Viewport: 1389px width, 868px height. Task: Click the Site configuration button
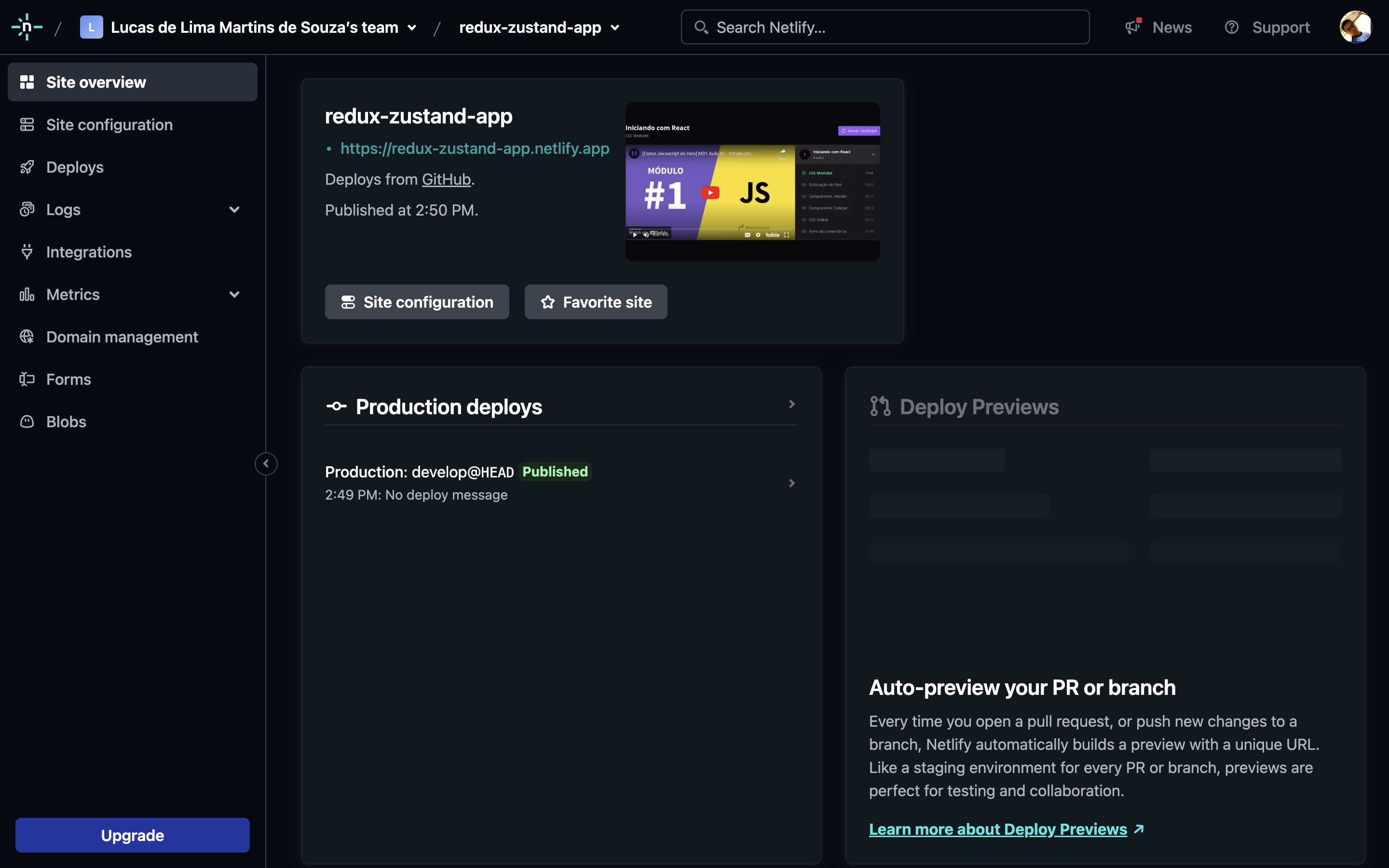pos(417,301)
